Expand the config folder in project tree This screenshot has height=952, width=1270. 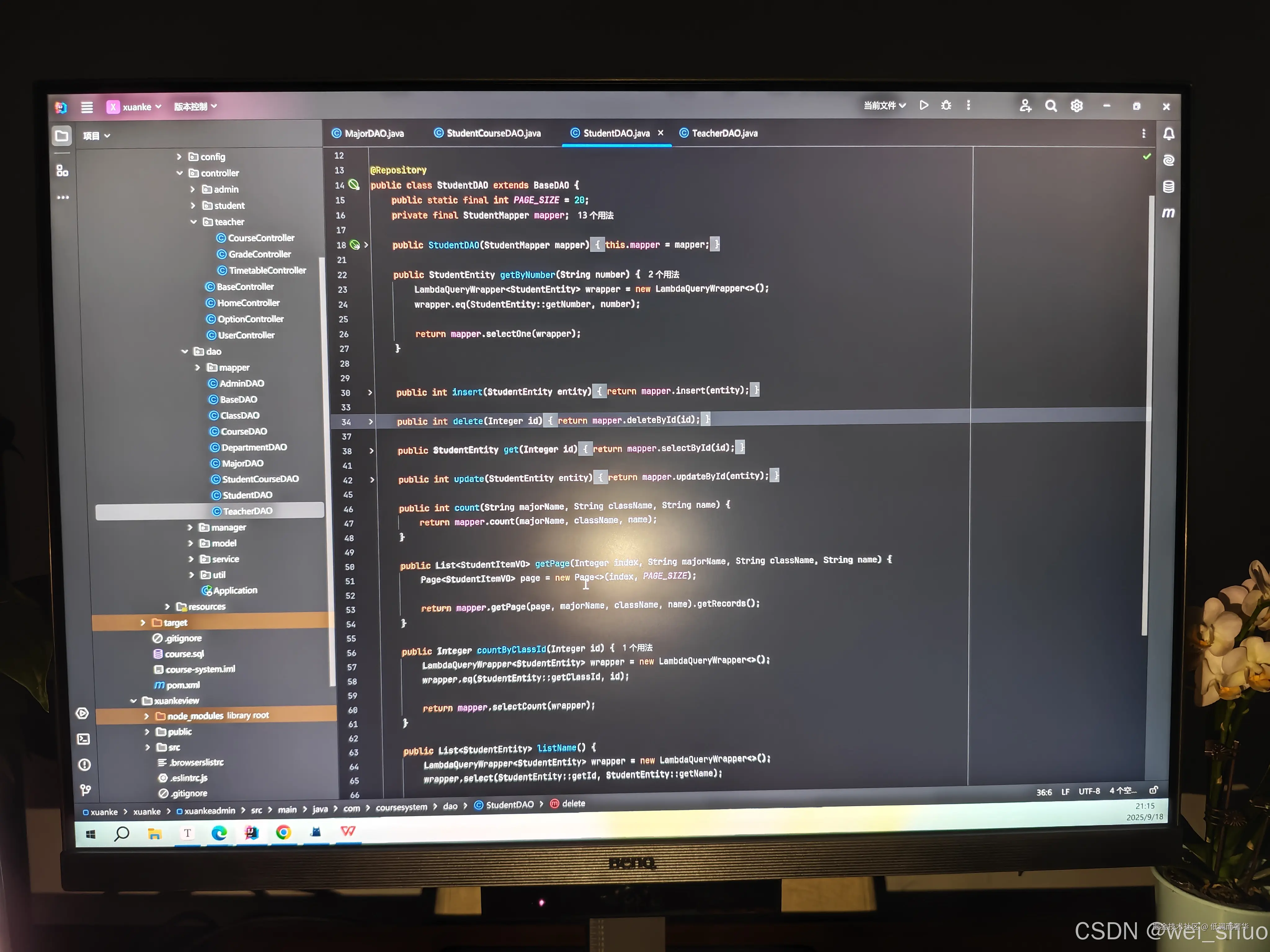click(179, 157)
